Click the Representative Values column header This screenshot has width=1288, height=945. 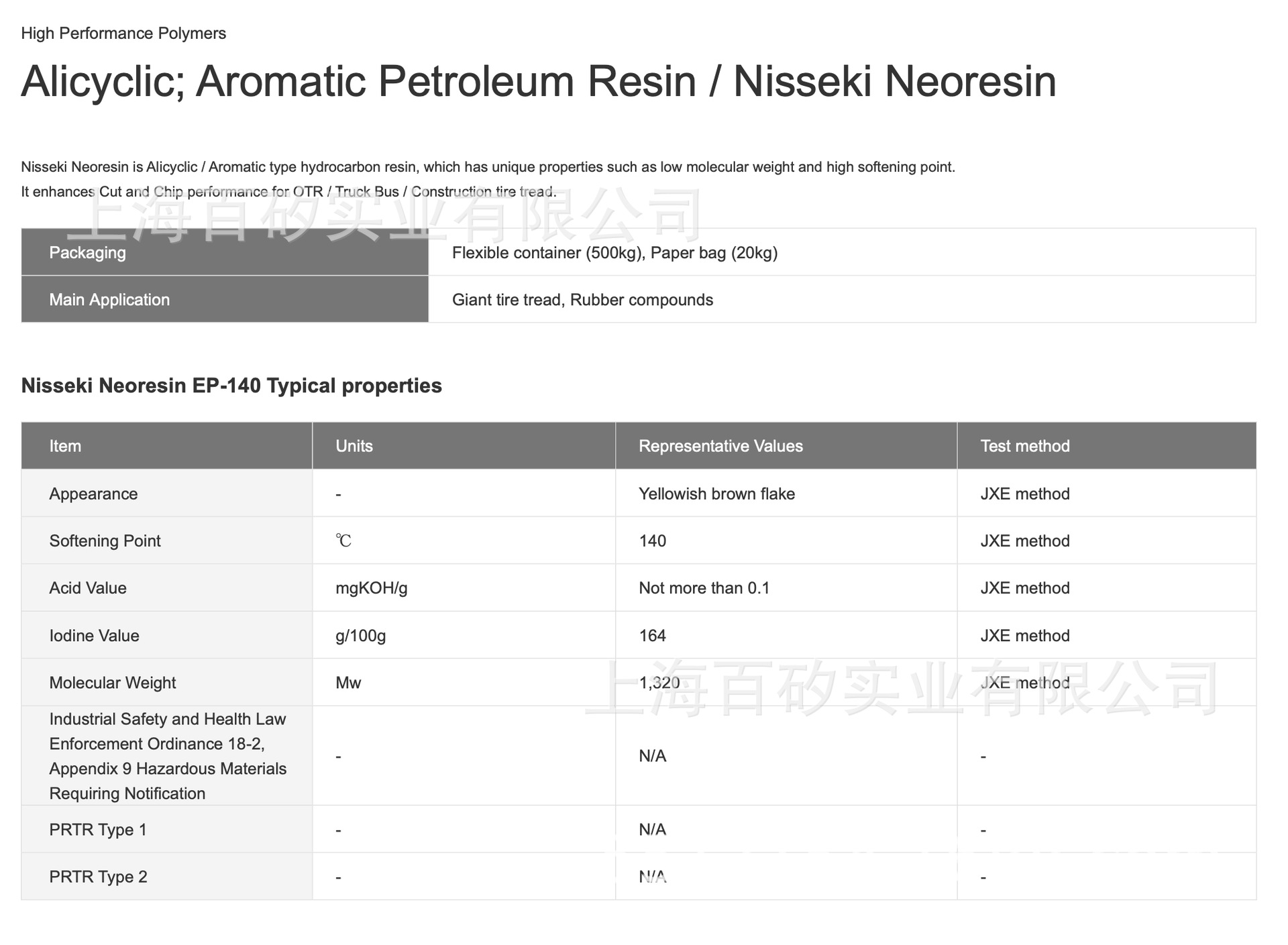tap(720, 446)
